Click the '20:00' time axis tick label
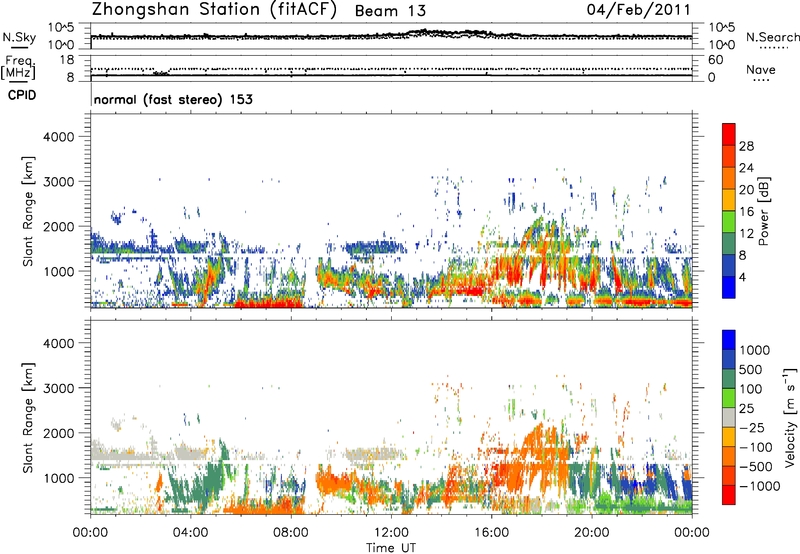Viewport: 800px width, 554px height. [x=592, y=533]
